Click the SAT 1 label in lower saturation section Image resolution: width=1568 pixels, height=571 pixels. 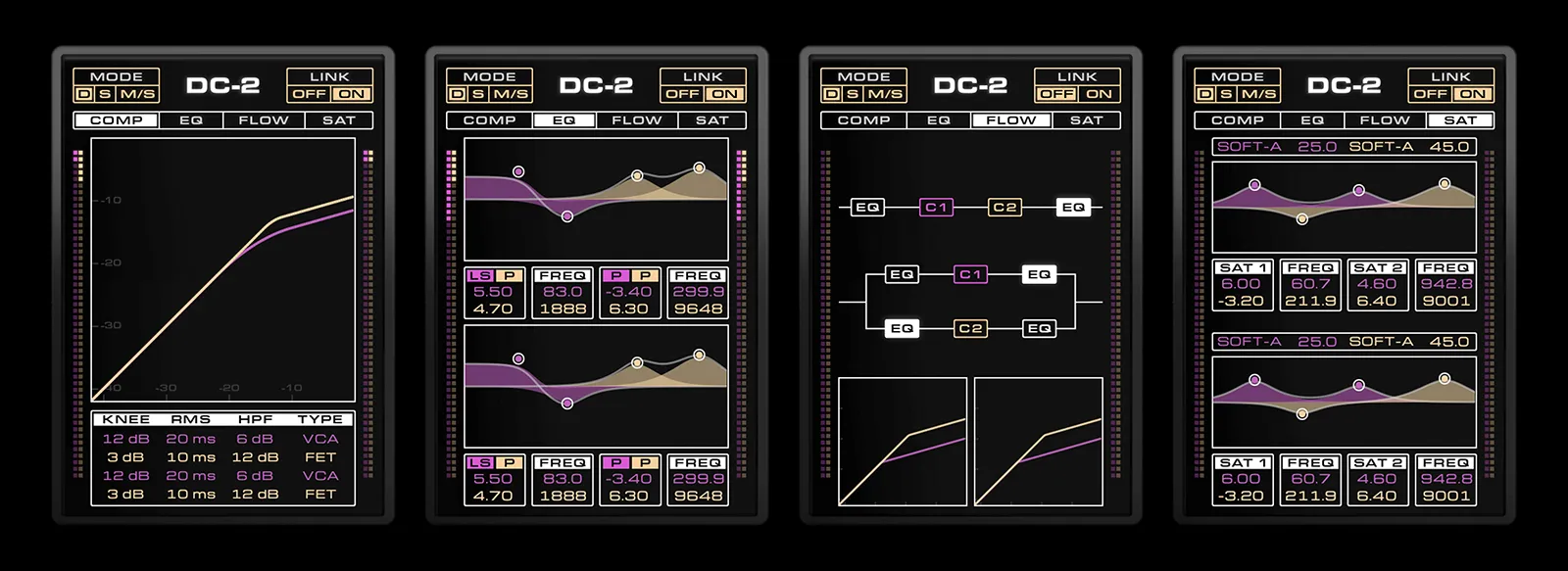(1243, 462)
